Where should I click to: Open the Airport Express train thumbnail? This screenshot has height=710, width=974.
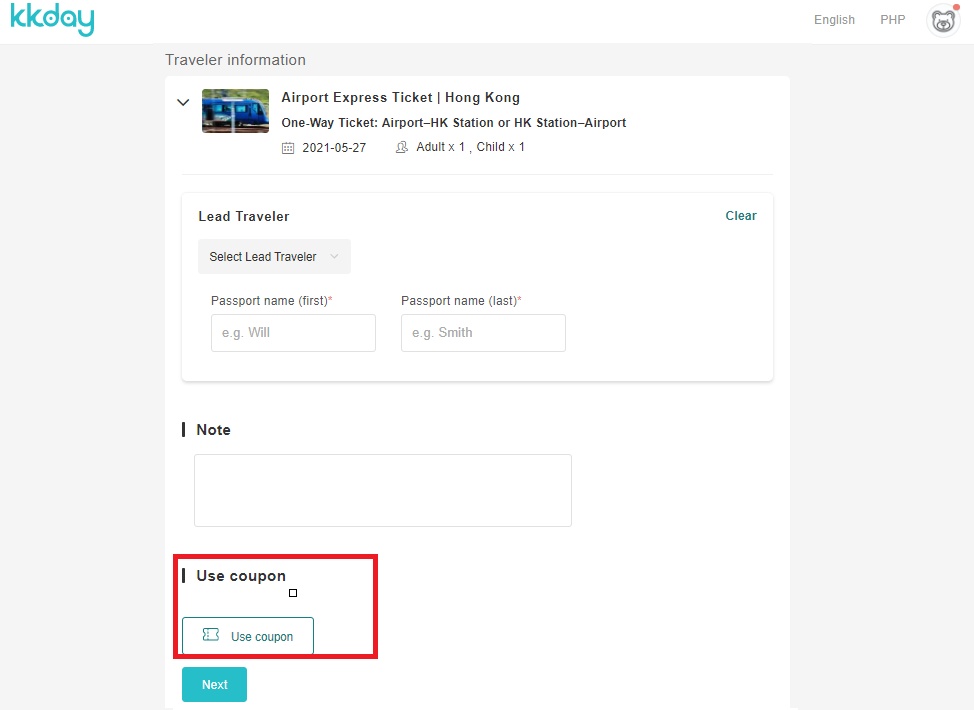point(235,111)
